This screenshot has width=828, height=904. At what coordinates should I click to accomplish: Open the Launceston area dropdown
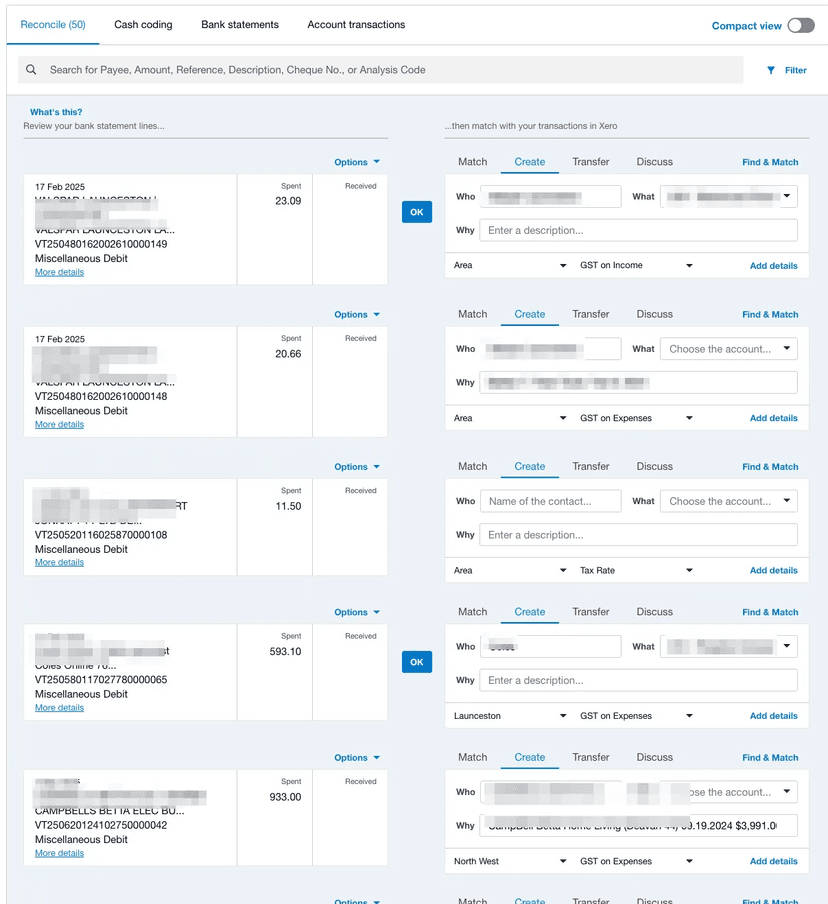(507, 716)
